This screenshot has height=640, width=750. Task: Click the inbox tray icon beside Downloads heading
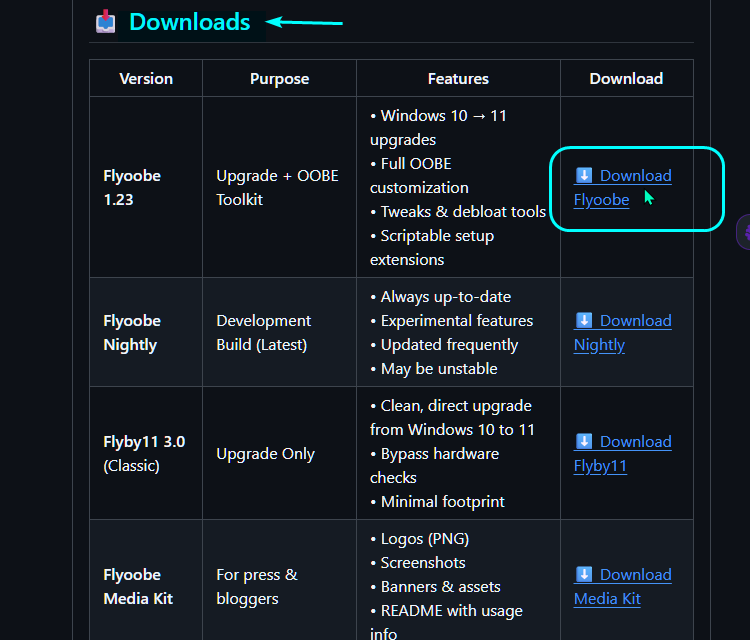tap(106, 22)
